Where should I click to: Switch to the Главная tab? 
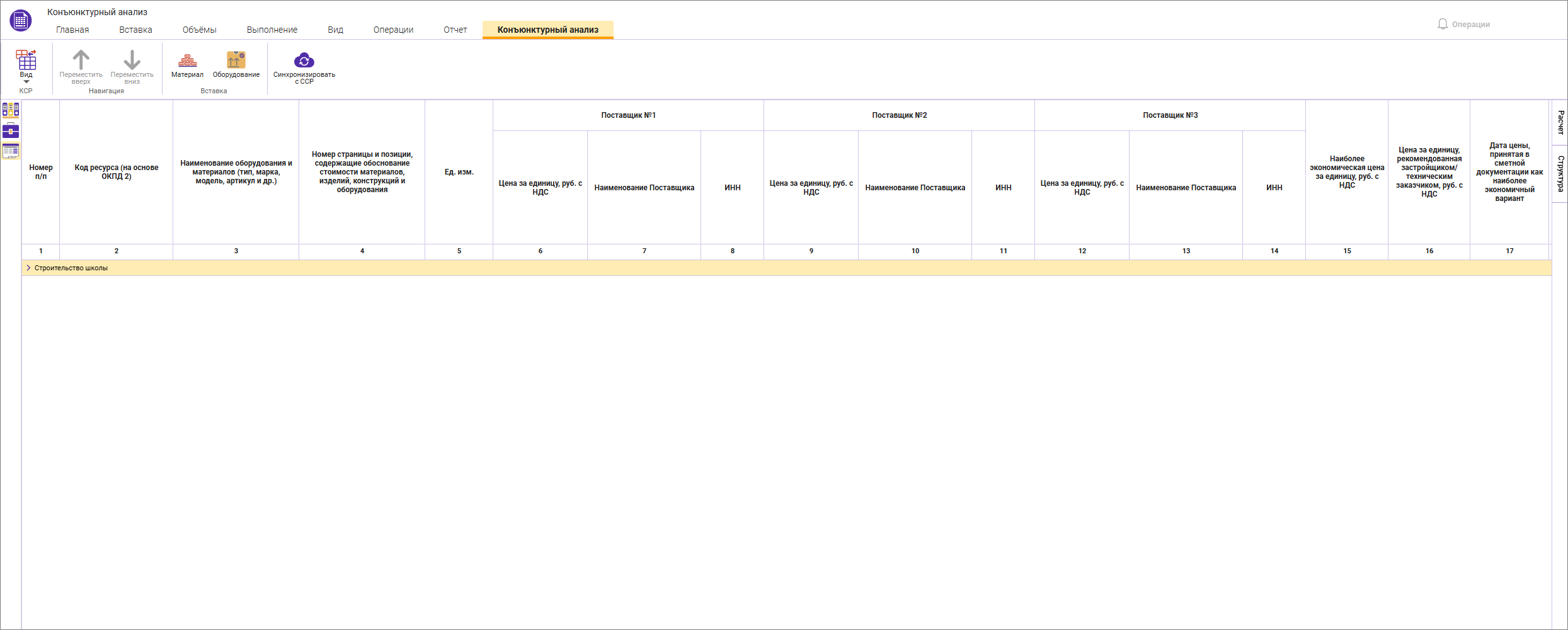[72, 30]
